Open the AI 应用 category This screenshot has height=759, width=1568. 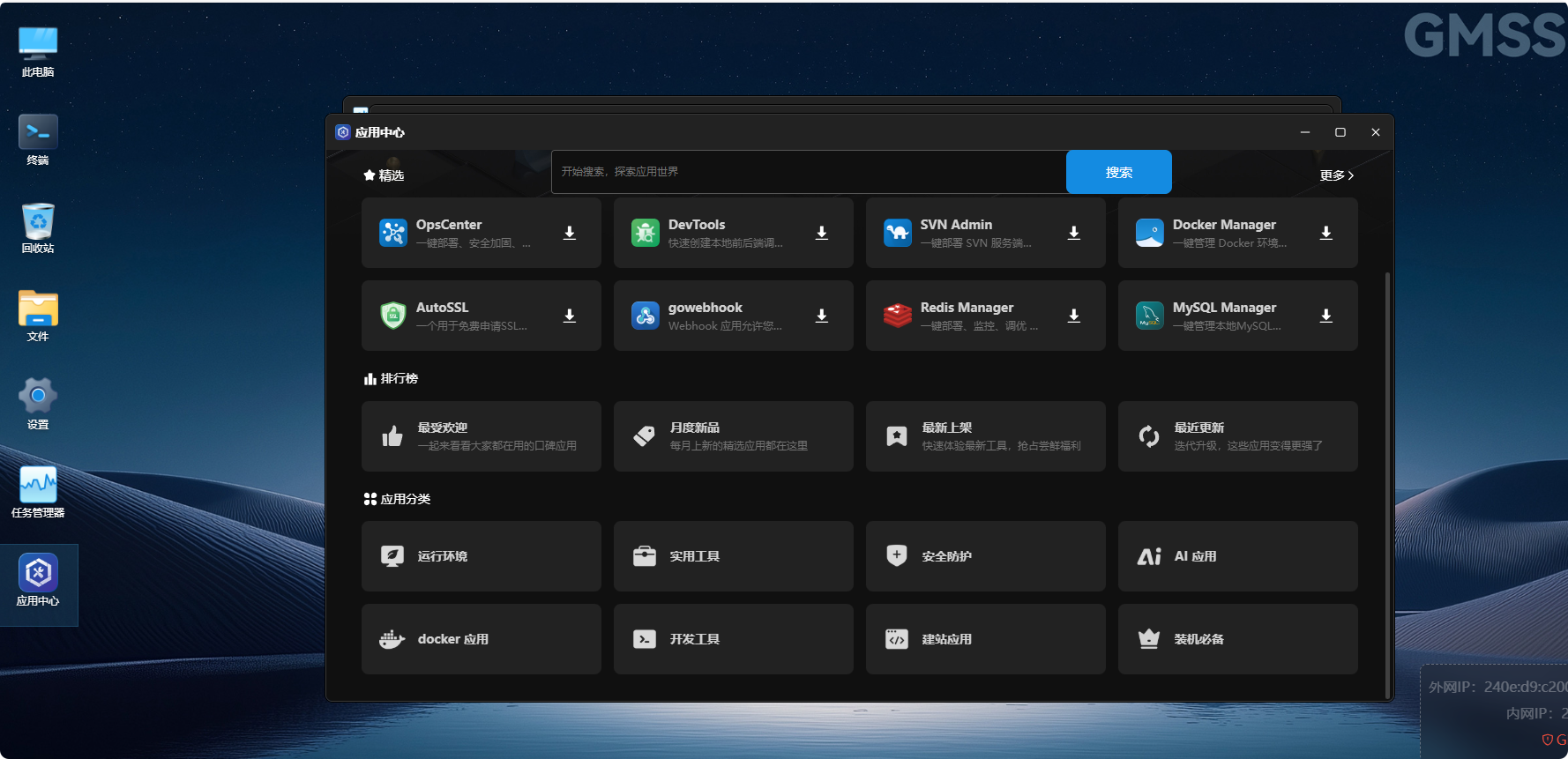coord(1237,556)
